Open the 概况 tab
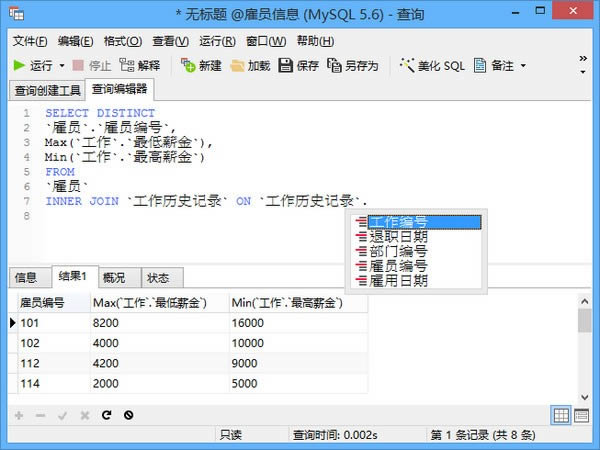Viewport: 600px width, 450px height. (x=120, y=277)
